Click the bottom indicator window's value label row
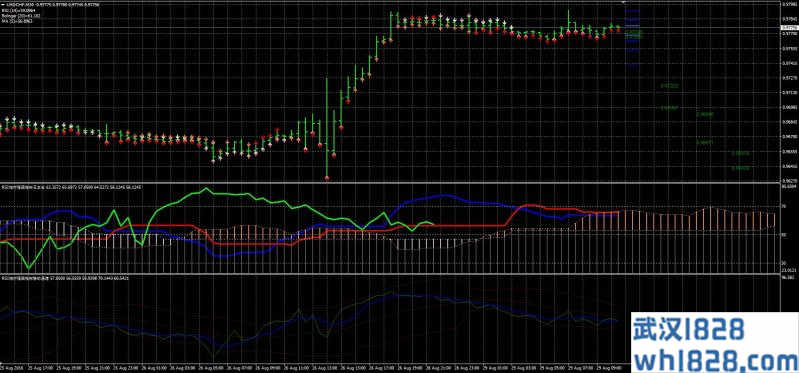Viewport: 799px width, 373px height. (65, 279)
